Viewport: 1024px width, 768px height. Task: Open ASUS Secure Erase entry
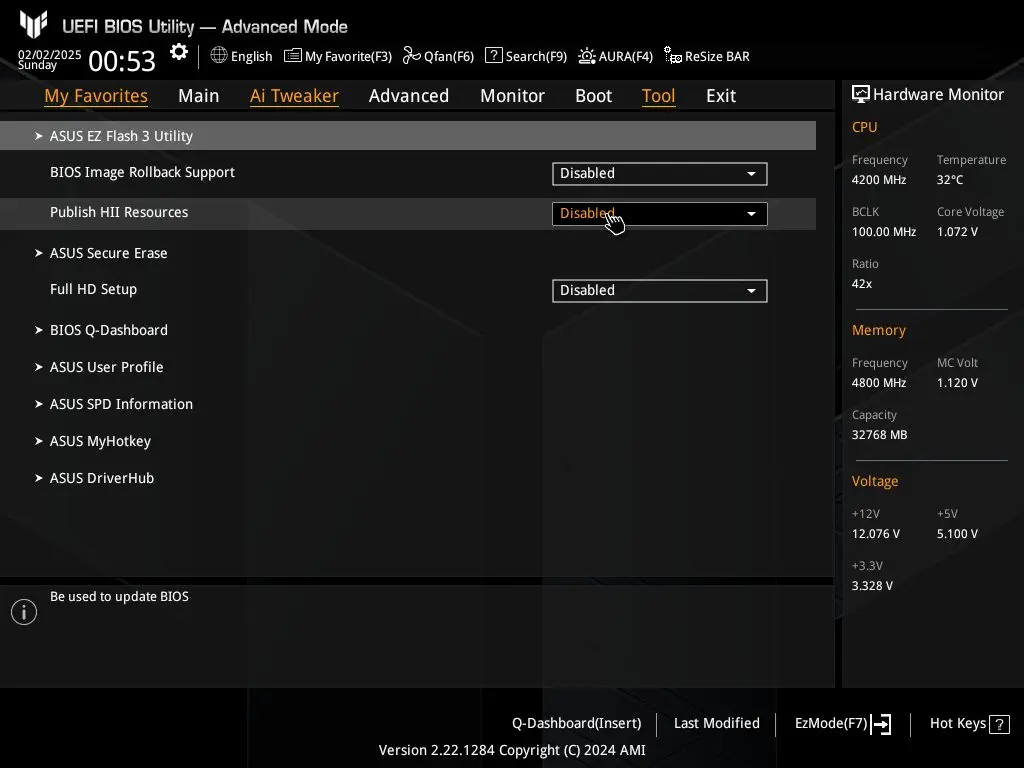point(108,253)
